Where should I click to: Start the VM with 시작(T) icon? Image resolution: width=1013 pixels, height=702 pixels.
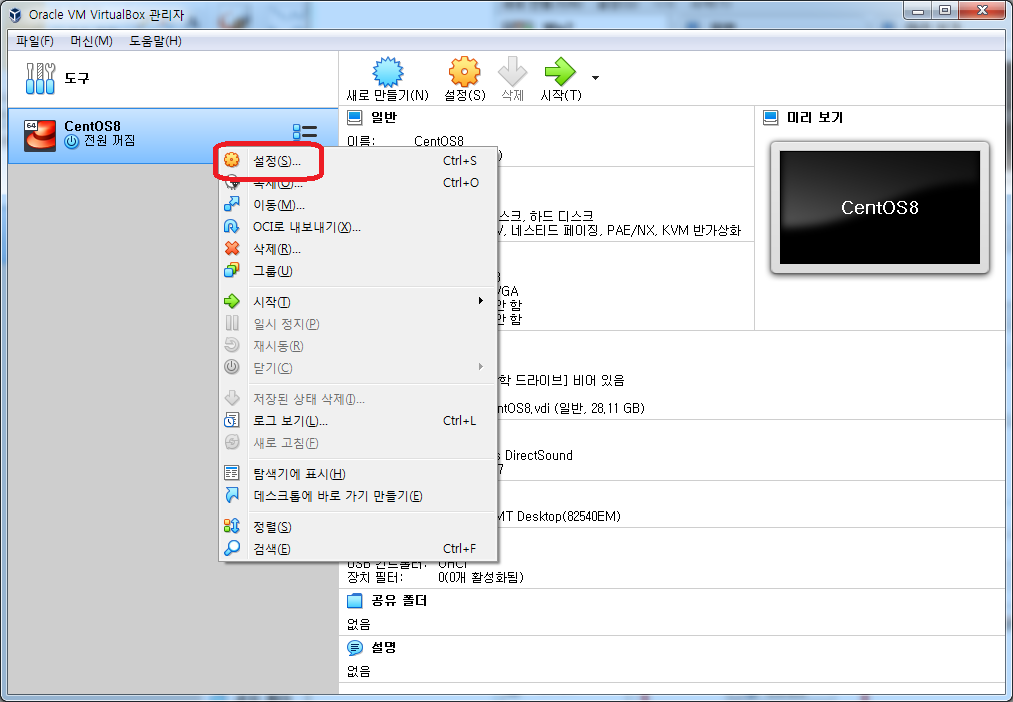click(x=559, y=72)
